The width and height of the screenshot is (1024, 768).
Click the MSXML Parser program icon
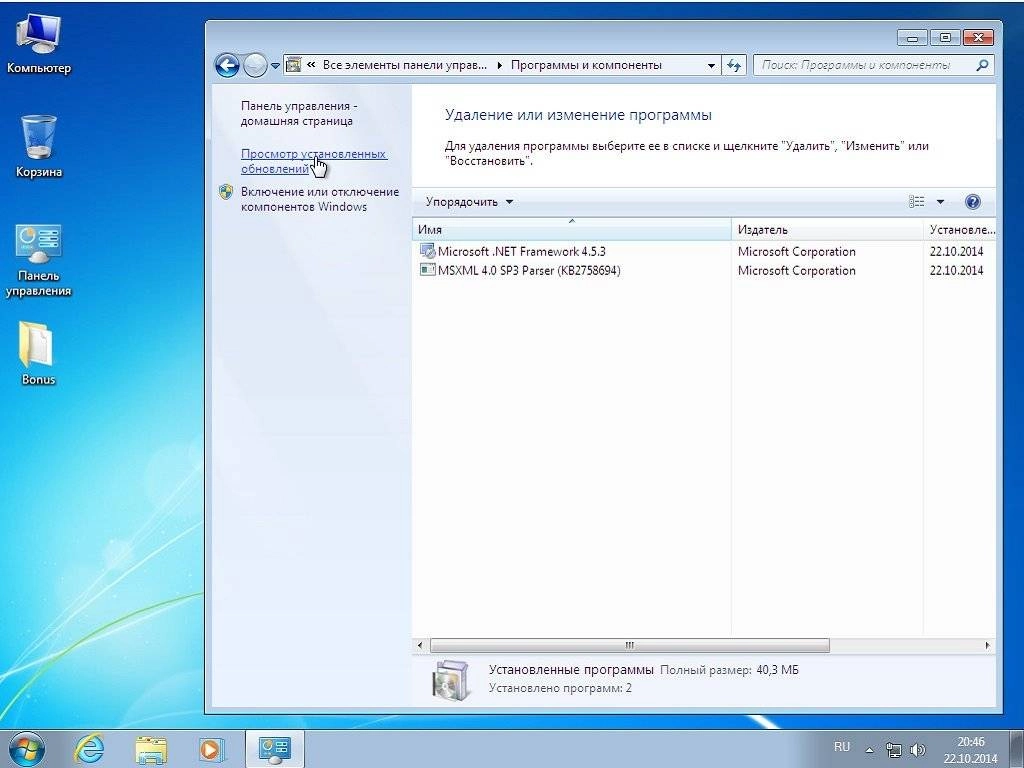[x=427, y=270]
